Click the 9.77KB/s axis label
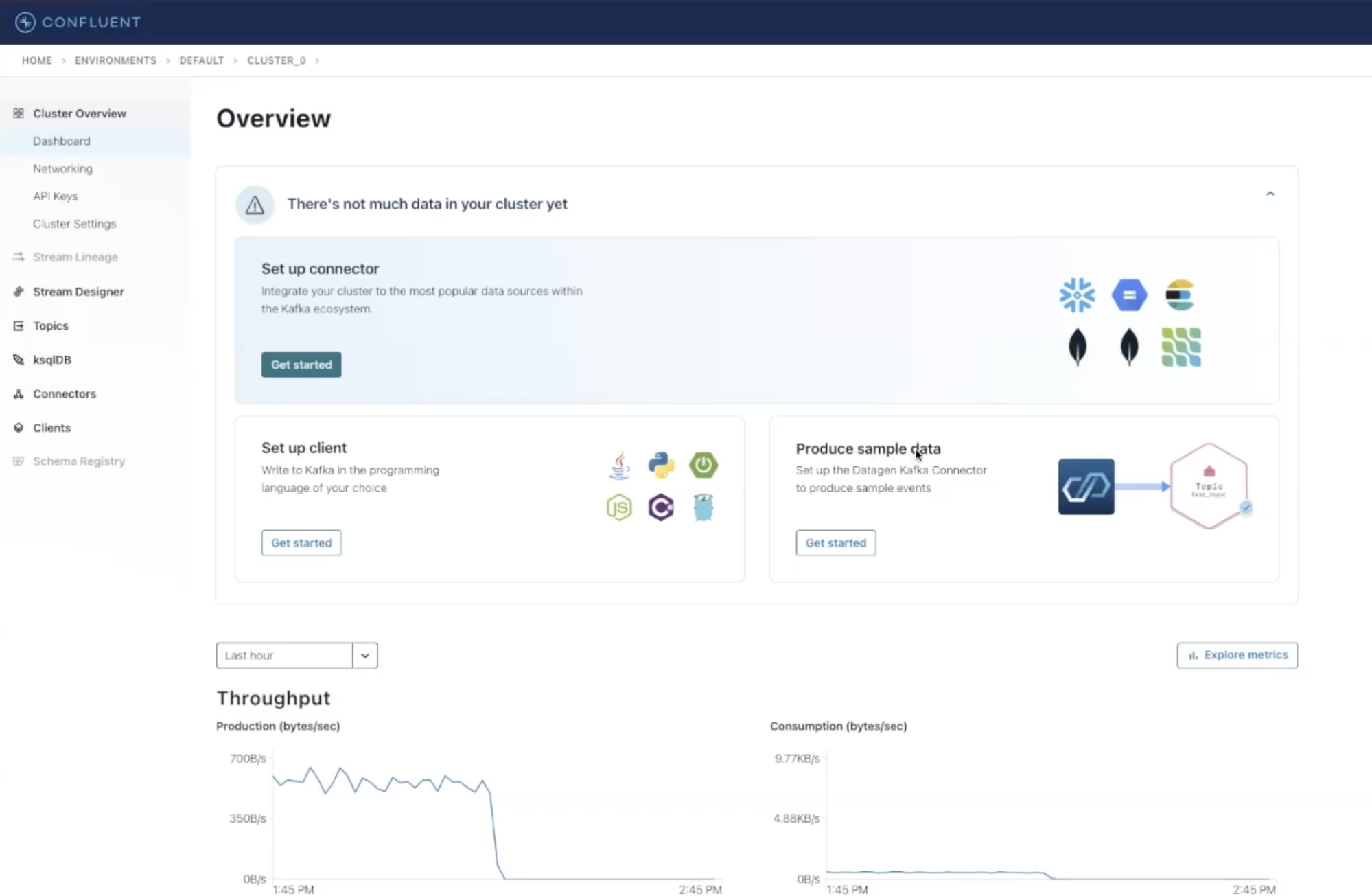 click(x=798, y=759)
